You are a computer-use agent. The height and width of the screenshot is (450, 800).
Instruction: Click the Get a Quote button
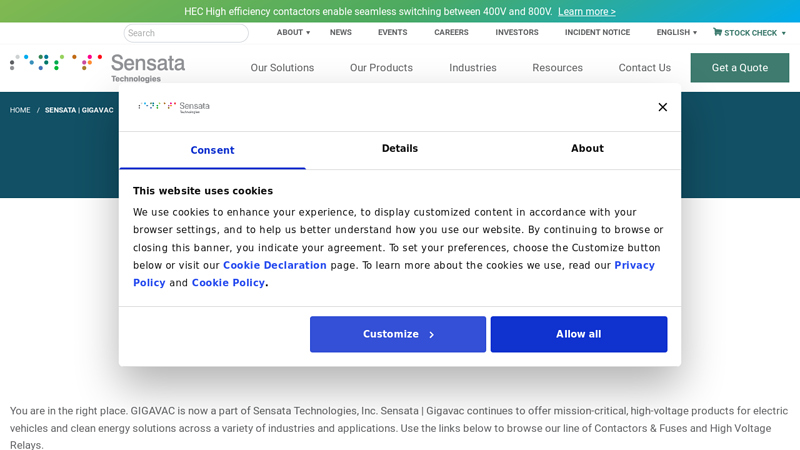(x=739, y=68)
